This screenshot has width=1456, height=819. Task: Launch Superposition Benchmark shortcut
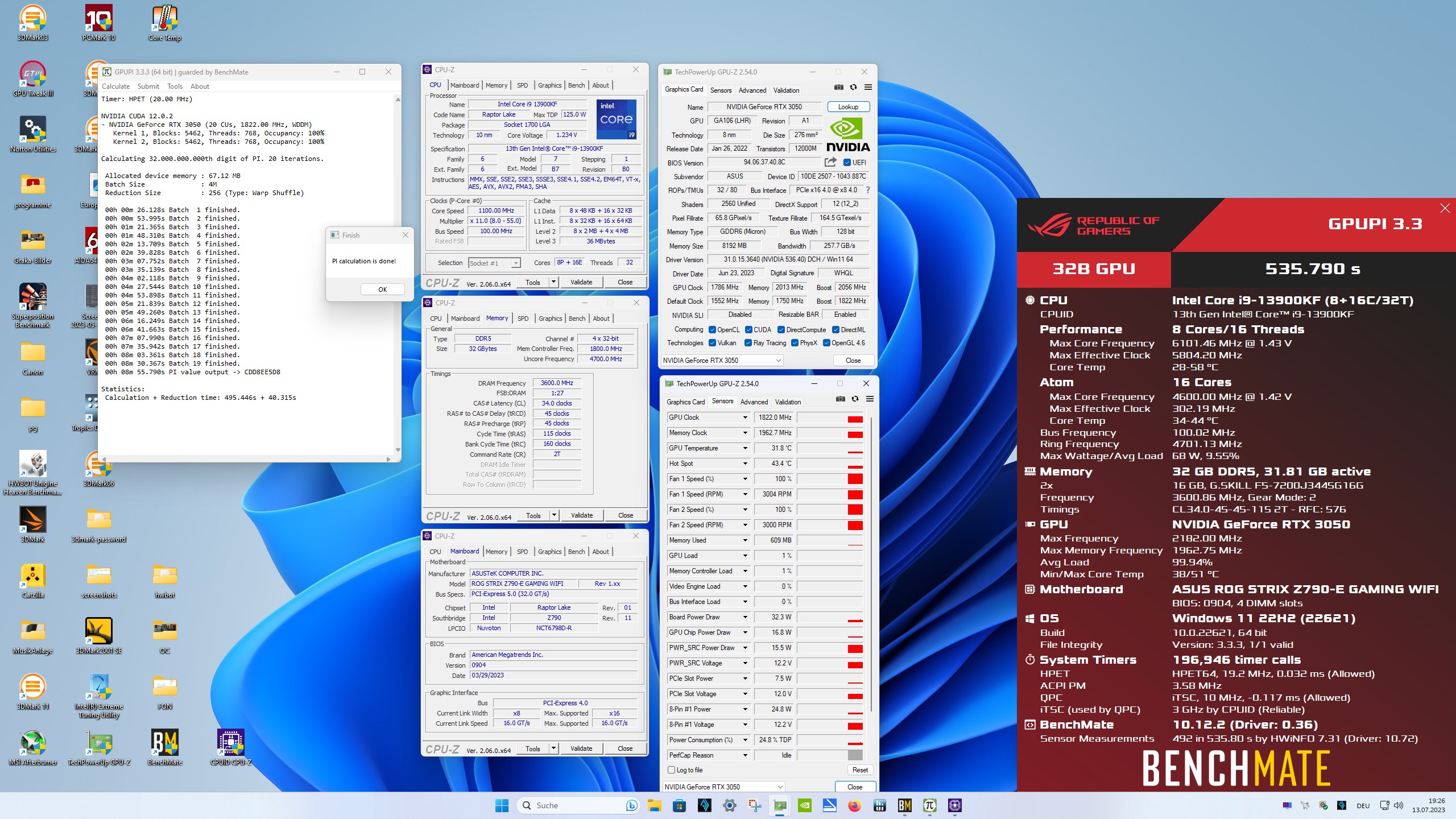[x=32, y=305]
